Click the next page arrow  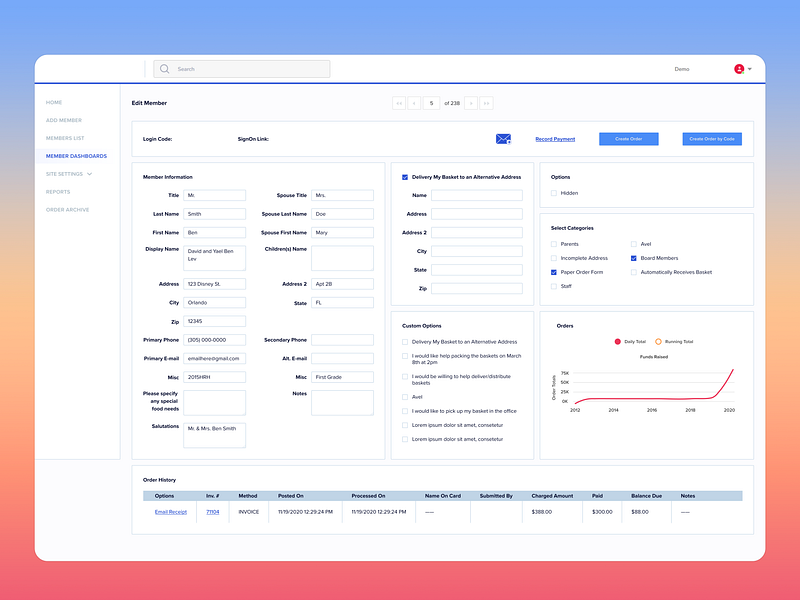tap(471, 103)
